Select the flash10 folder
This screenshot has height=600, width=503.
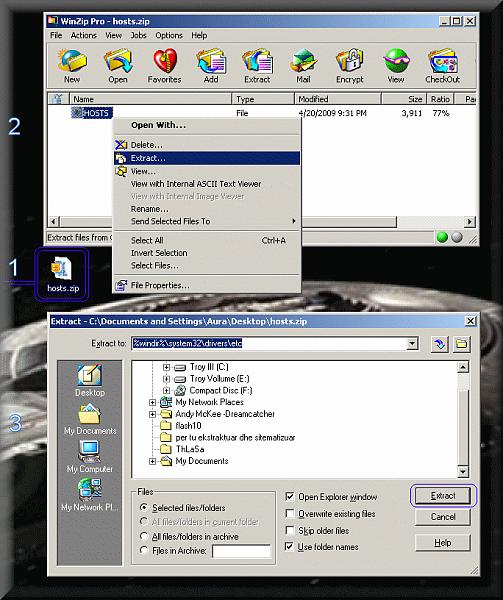pyautogui.click(x=181, y=426)
